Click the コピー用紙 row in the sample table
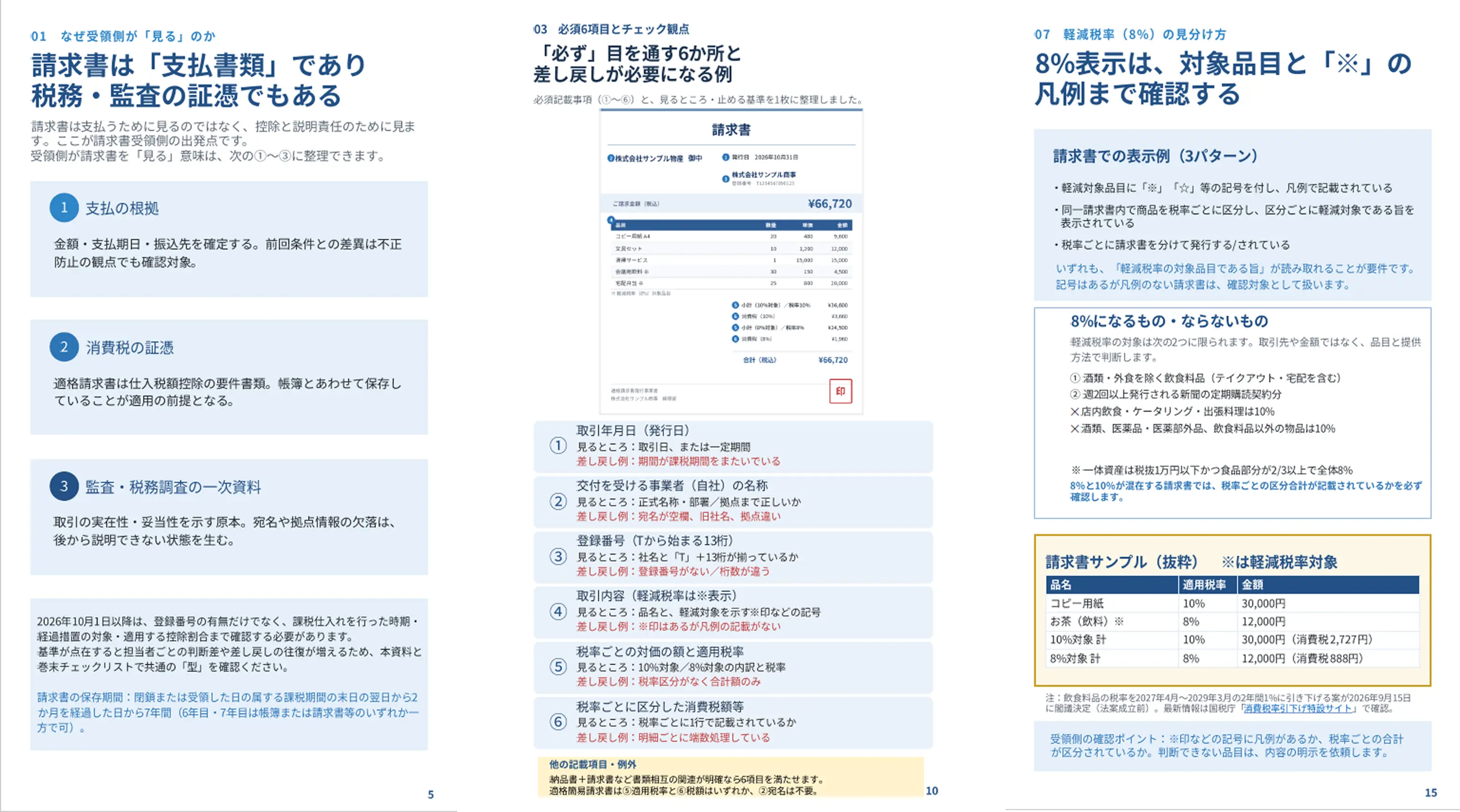Image resolution: width=1460 pixels, height=812 pixels. pyautogui.click(x=1233, y=603)
